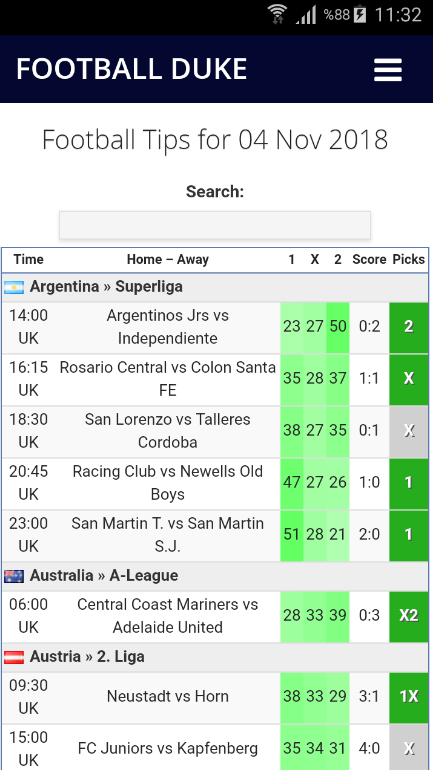The width and height of the screenshot is (433, 770).
Task: Select the 1X pick for Neustadt vs Horn
Action: (408, 697)
